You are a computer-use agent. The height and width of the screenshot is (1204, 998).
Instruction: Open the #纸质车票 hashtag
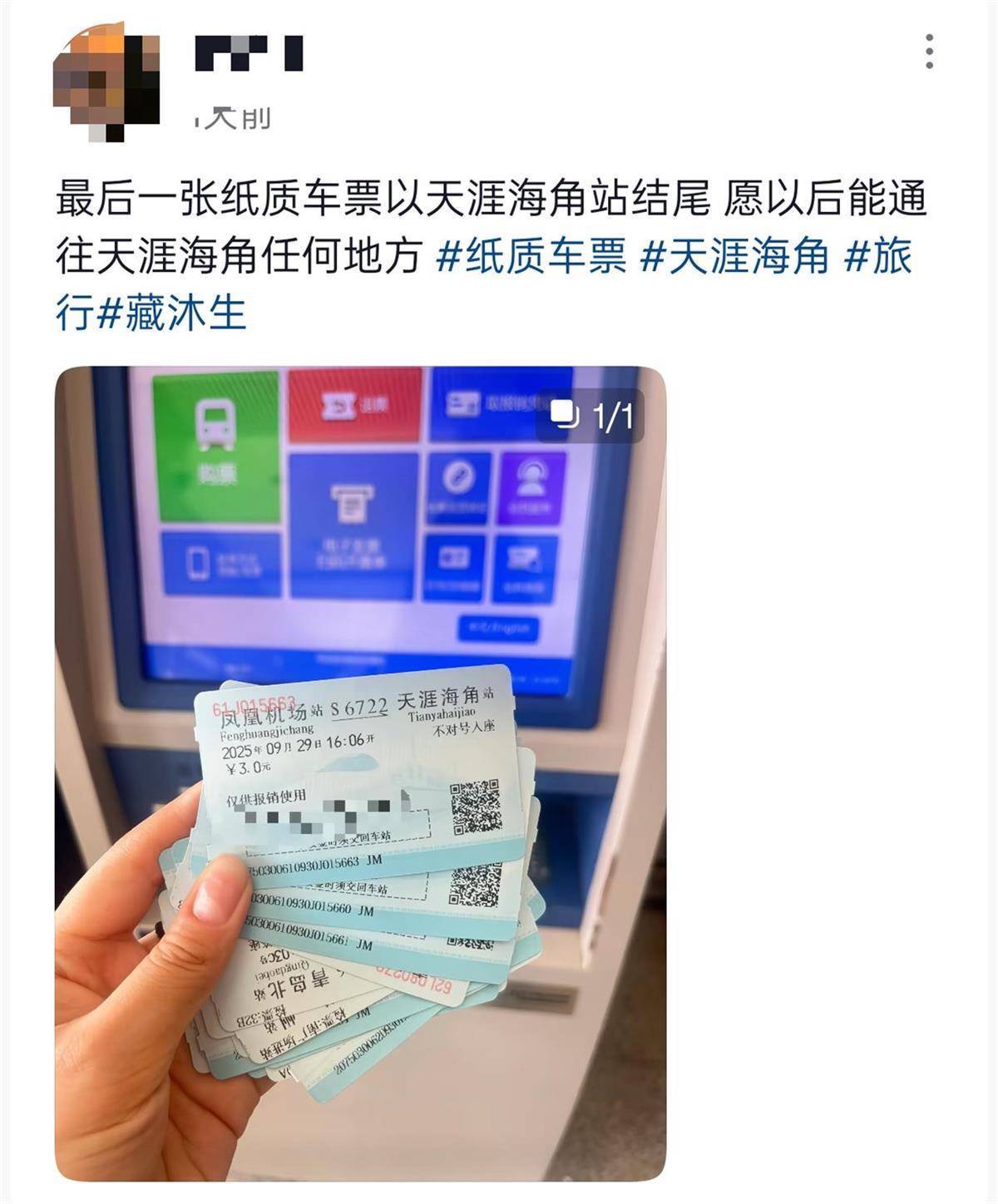pyautogui.click(x=531, y=256)
